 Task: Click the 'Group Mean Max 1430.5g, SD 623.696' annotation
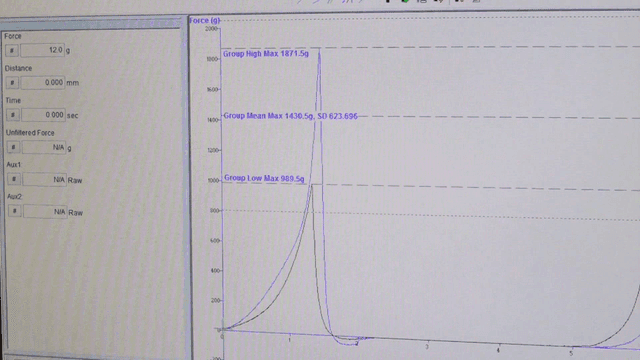(290, 116)
